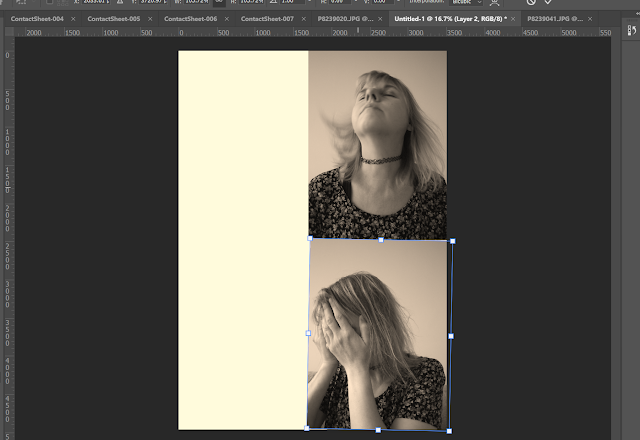Close the P8239020.JPG tab
Viewport: 640px width, 440px height.
[x=380, y=19]
